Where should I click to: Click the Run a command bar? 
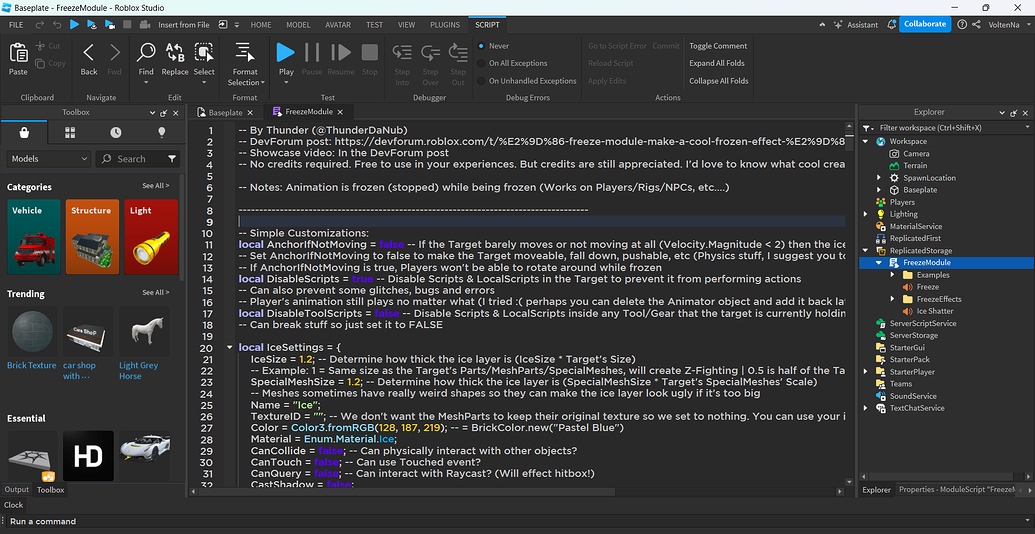pyautogui.click(x=518, y=521)
